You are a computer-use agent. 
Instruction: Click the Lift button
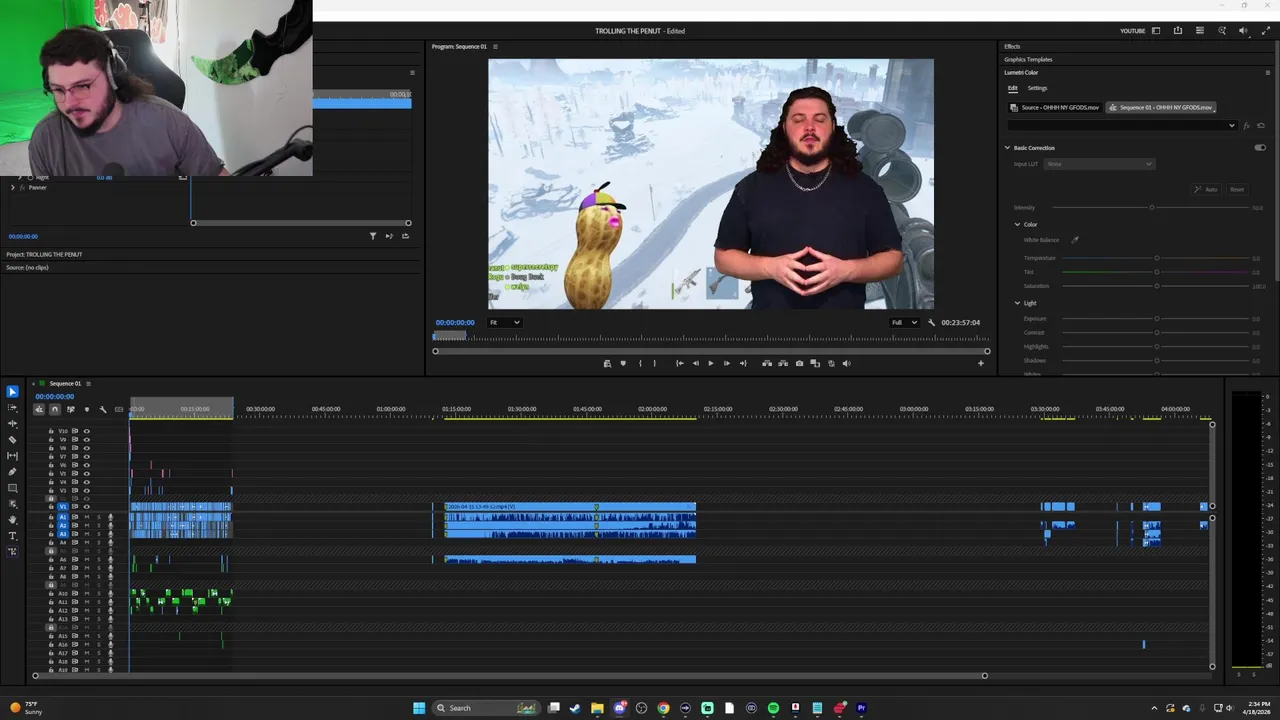tap(767, 363)
